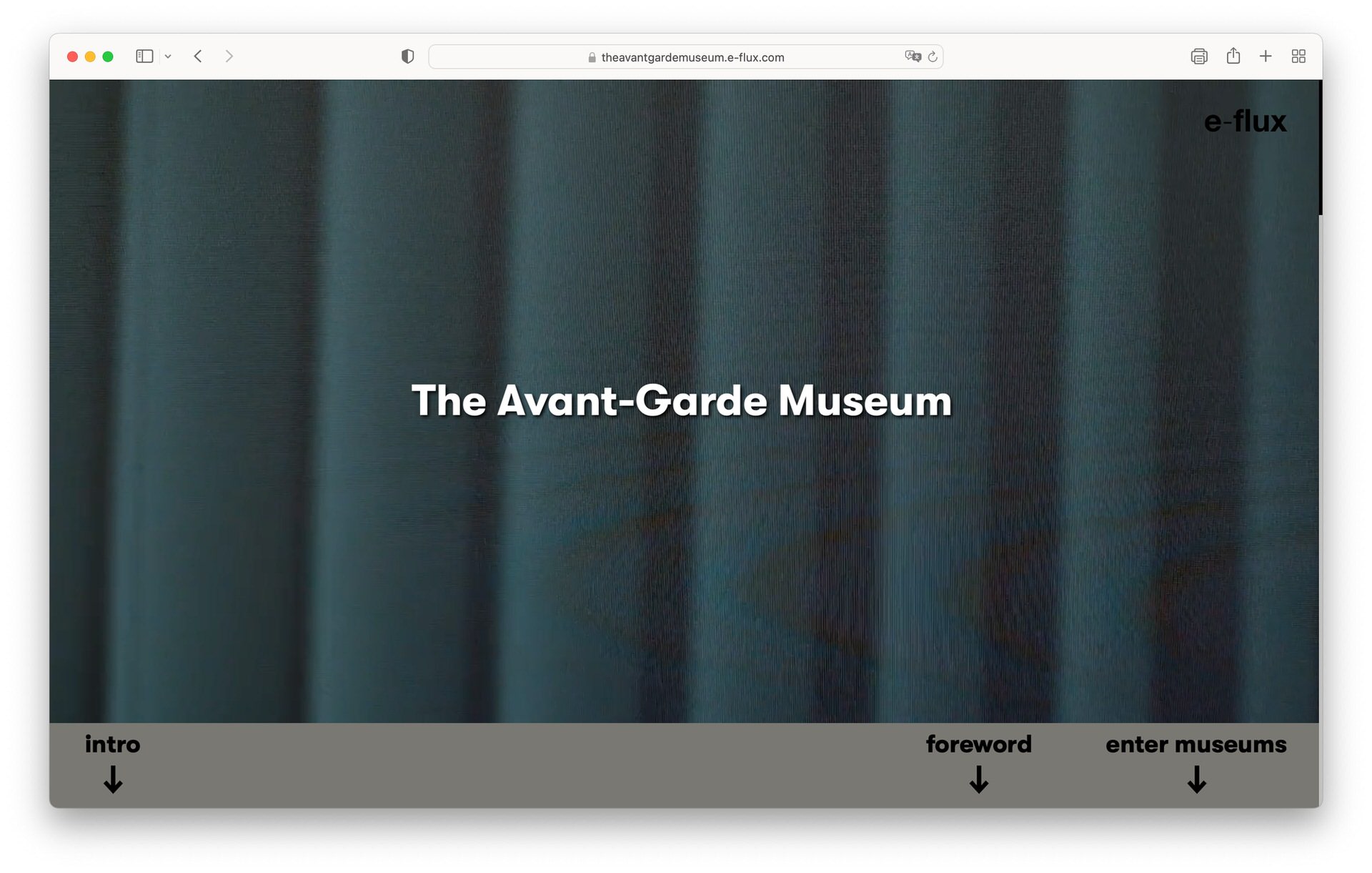Open a new tab with plus
1372x873 pixels.
pos(1266,56)
